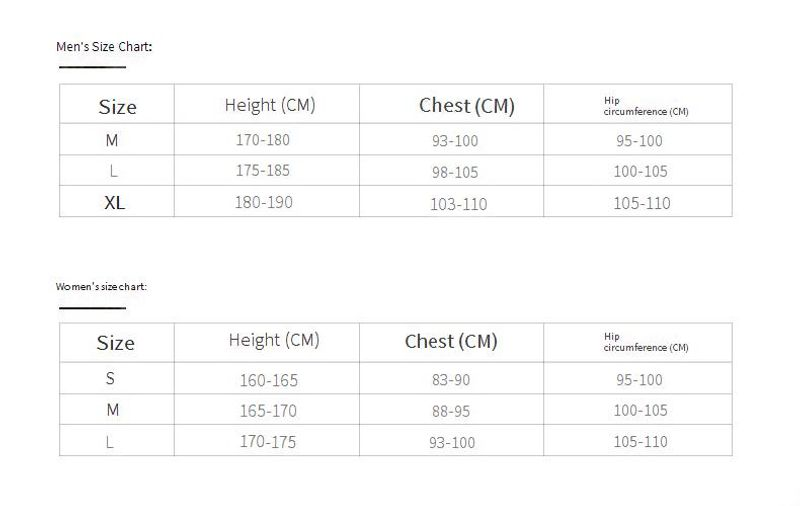Click Chest (CM) header in women's table
Image resolution: width=800 pixels, height=506 pixels.
coord(451,342)
